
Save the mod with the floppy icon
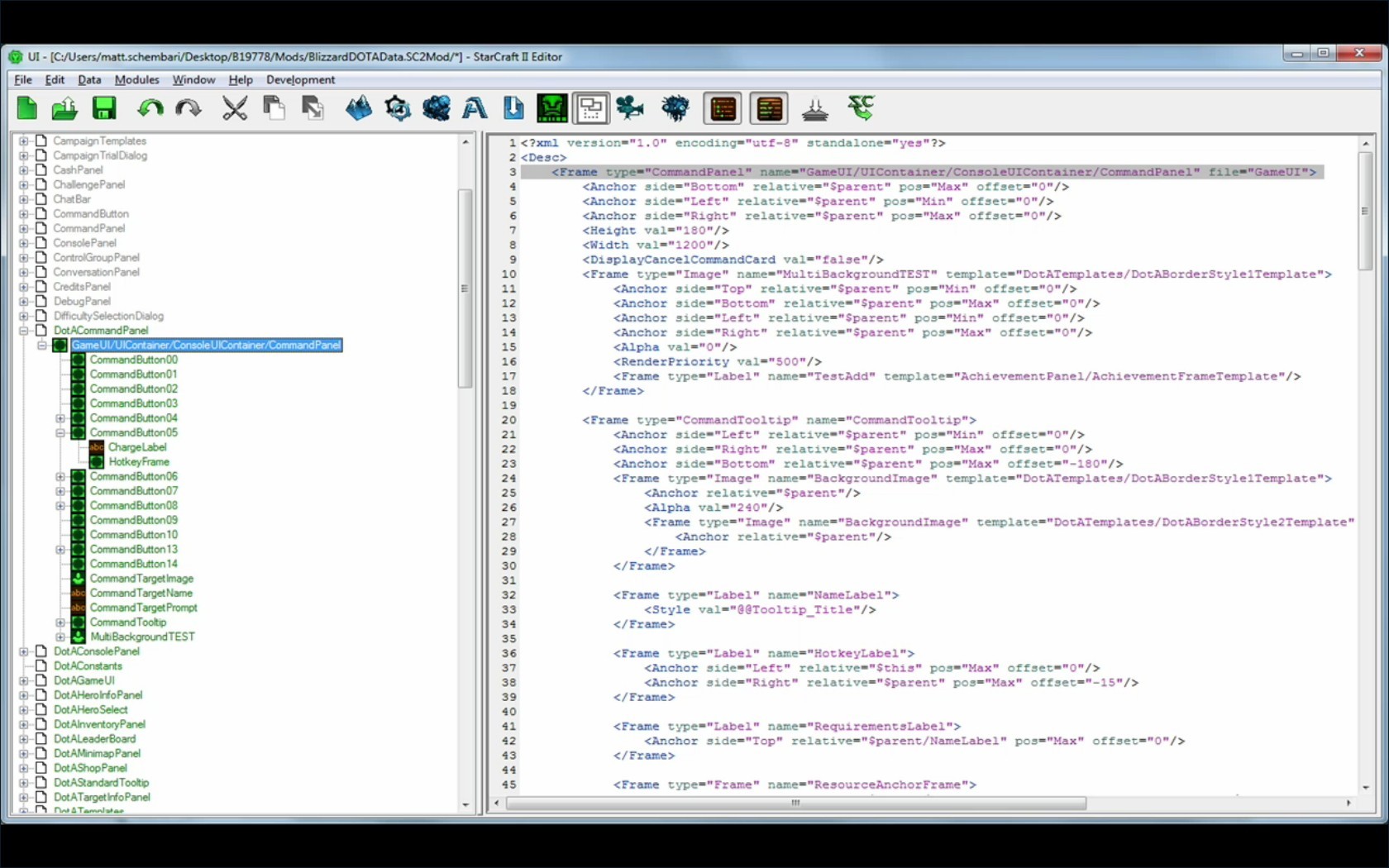[x=104, y=108]
